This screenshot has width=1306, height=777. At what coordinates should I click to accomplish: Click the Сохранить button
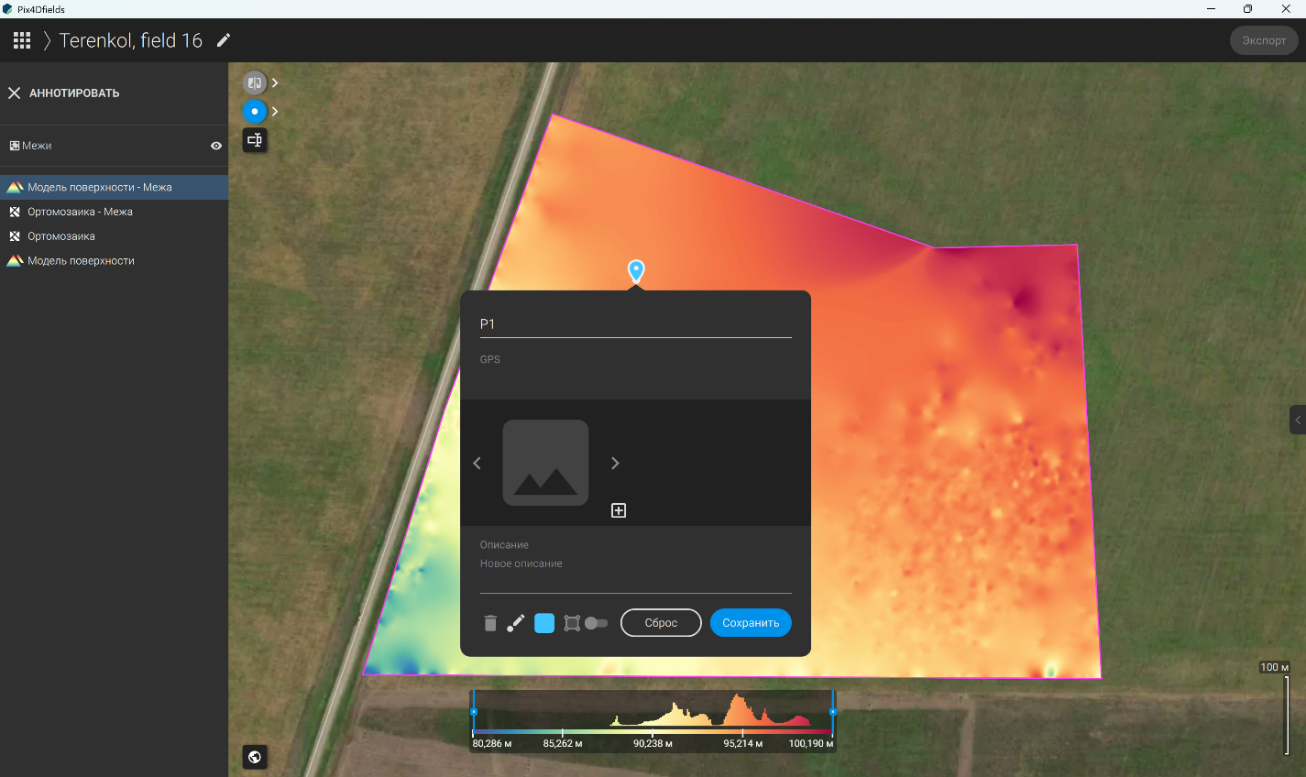click(751, 623)
